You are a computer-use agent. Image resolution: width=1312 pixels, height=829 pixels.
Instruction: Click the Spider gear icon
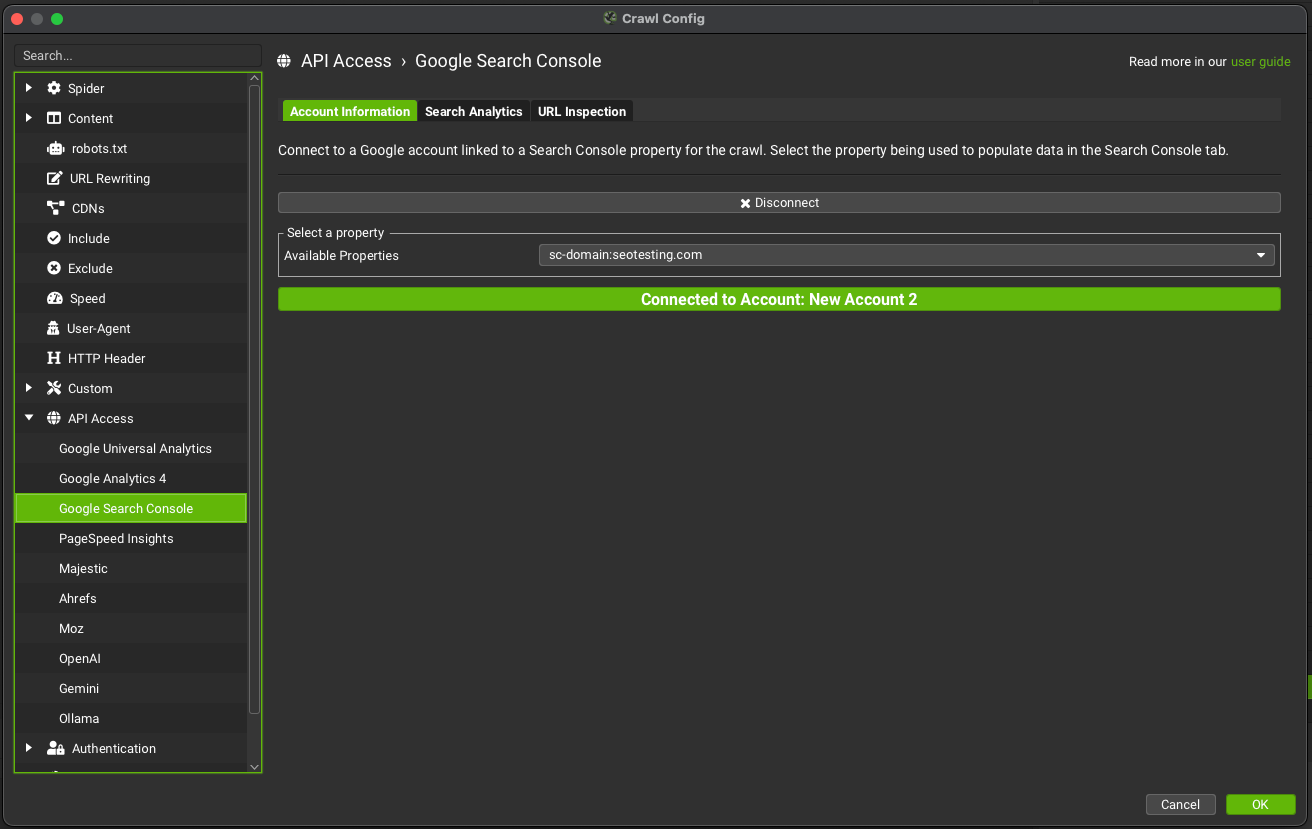[54, 88]
